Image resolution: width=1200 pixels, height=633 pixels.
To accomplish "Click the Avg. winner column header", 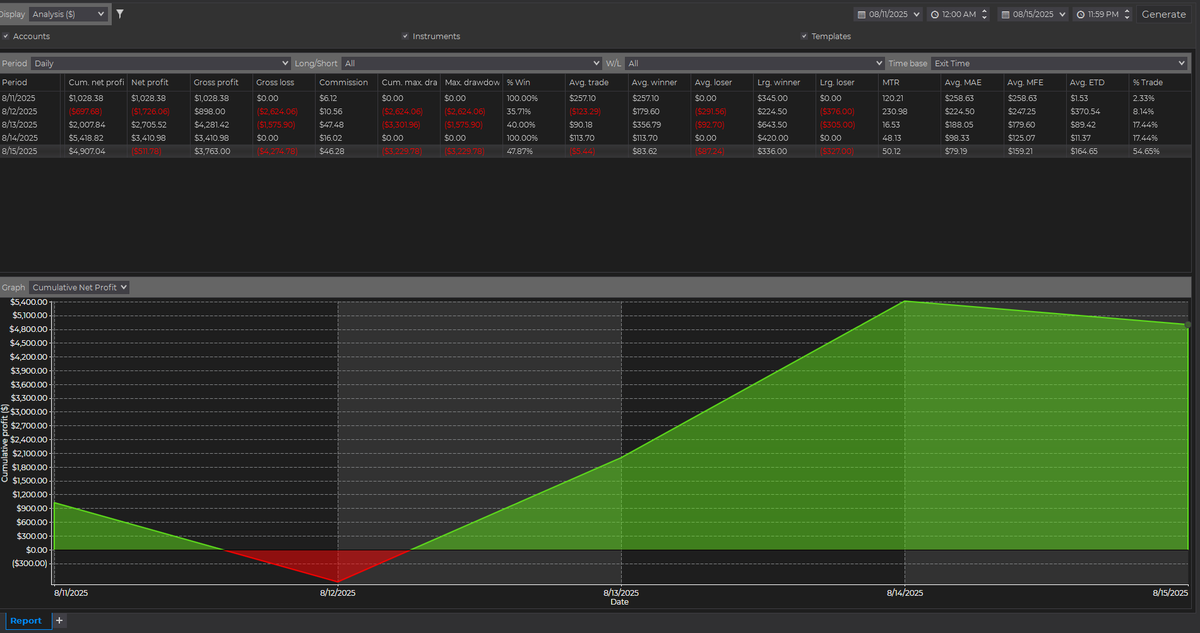I will tap(659, 82).
